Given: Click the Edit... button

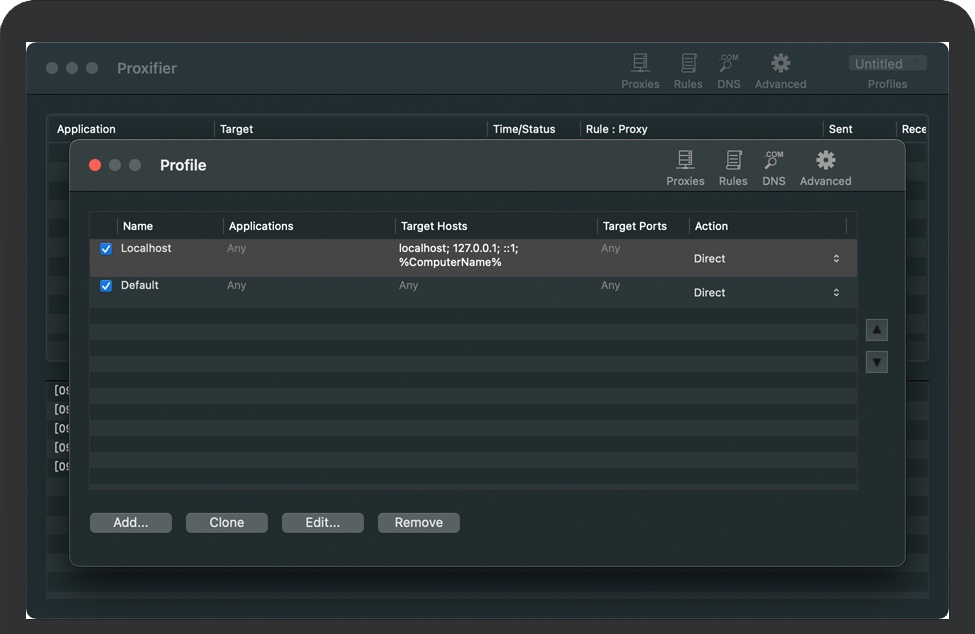Looking at the screenshot, I should [x=322, y=523].
